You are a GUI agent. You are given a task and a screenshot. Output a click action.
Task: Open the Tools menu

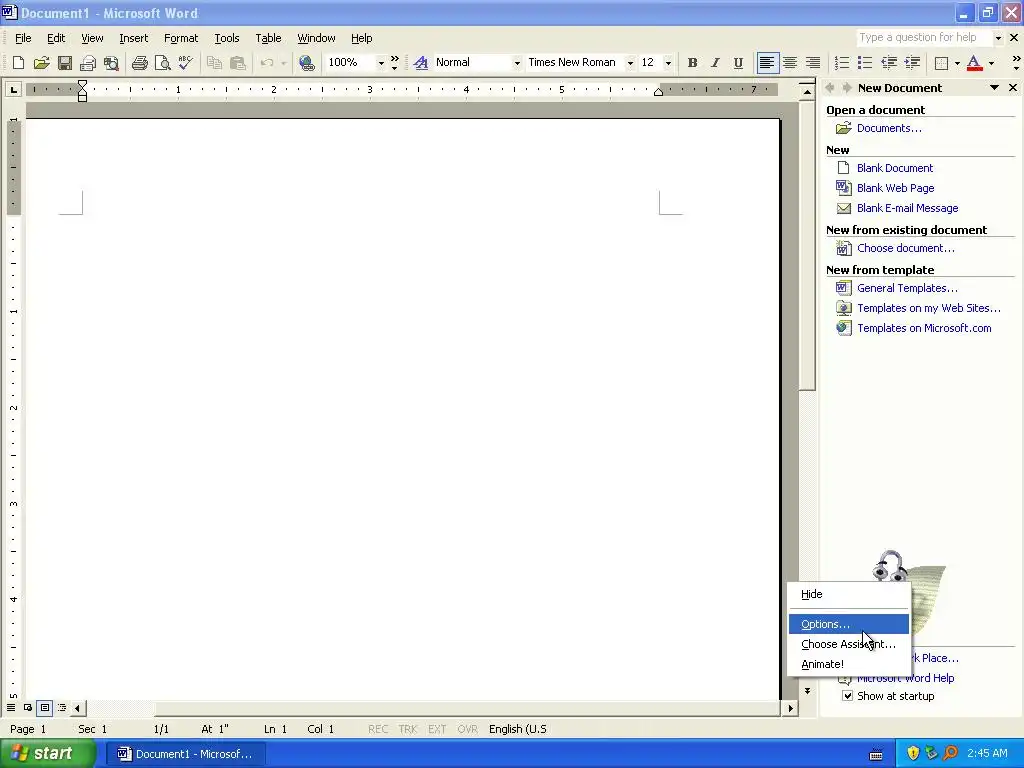tap(227, 38)
